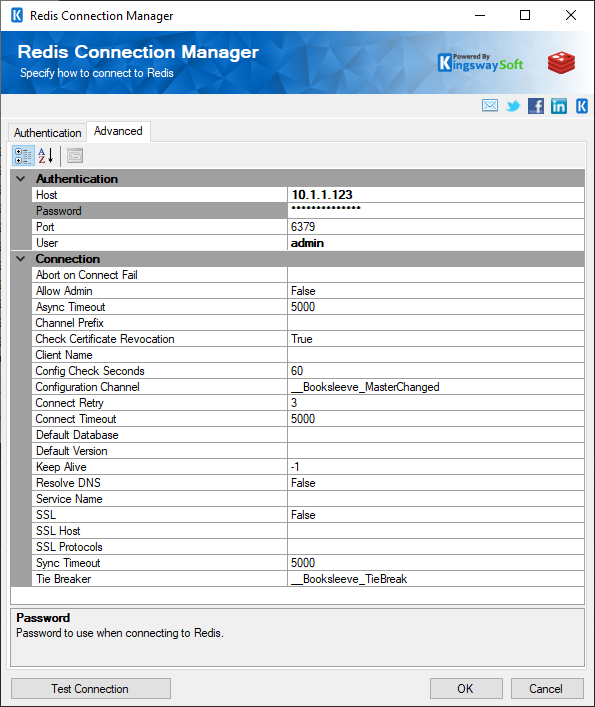Viewport: 595px width, 707px height.
Task: Click the title bar K application icon
Action: [x=17, y=15]
